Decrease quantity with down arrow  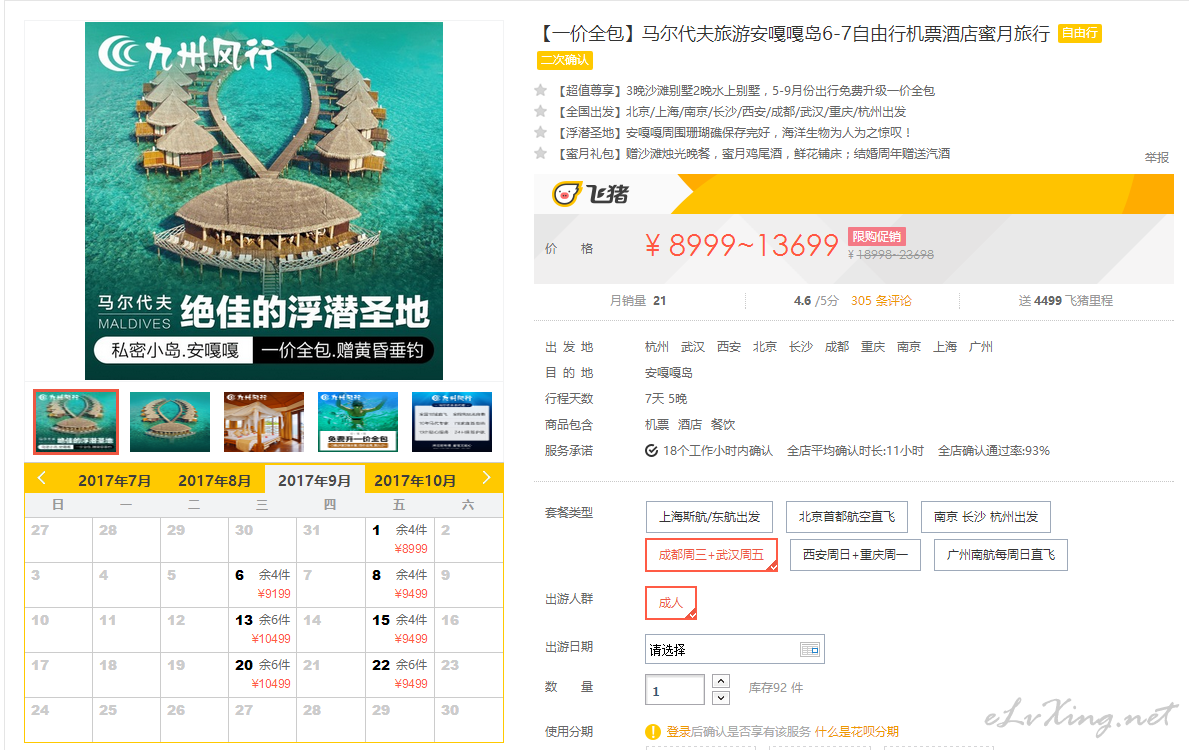[720, 697]
